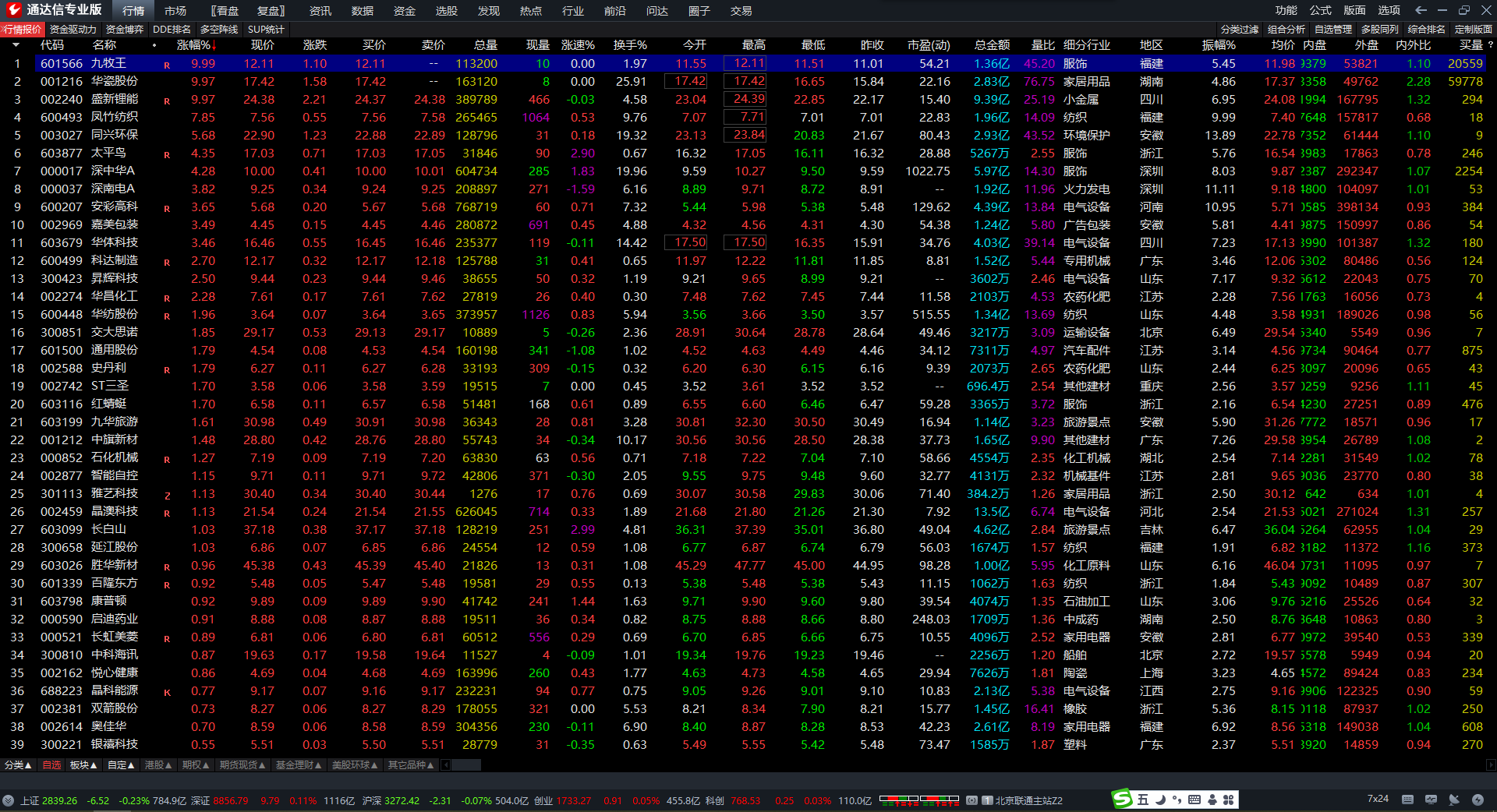Image resolution: width=1497 pixels, height=812 pixels.
Task: Open the 交易 menu
Action: [741, 11]
